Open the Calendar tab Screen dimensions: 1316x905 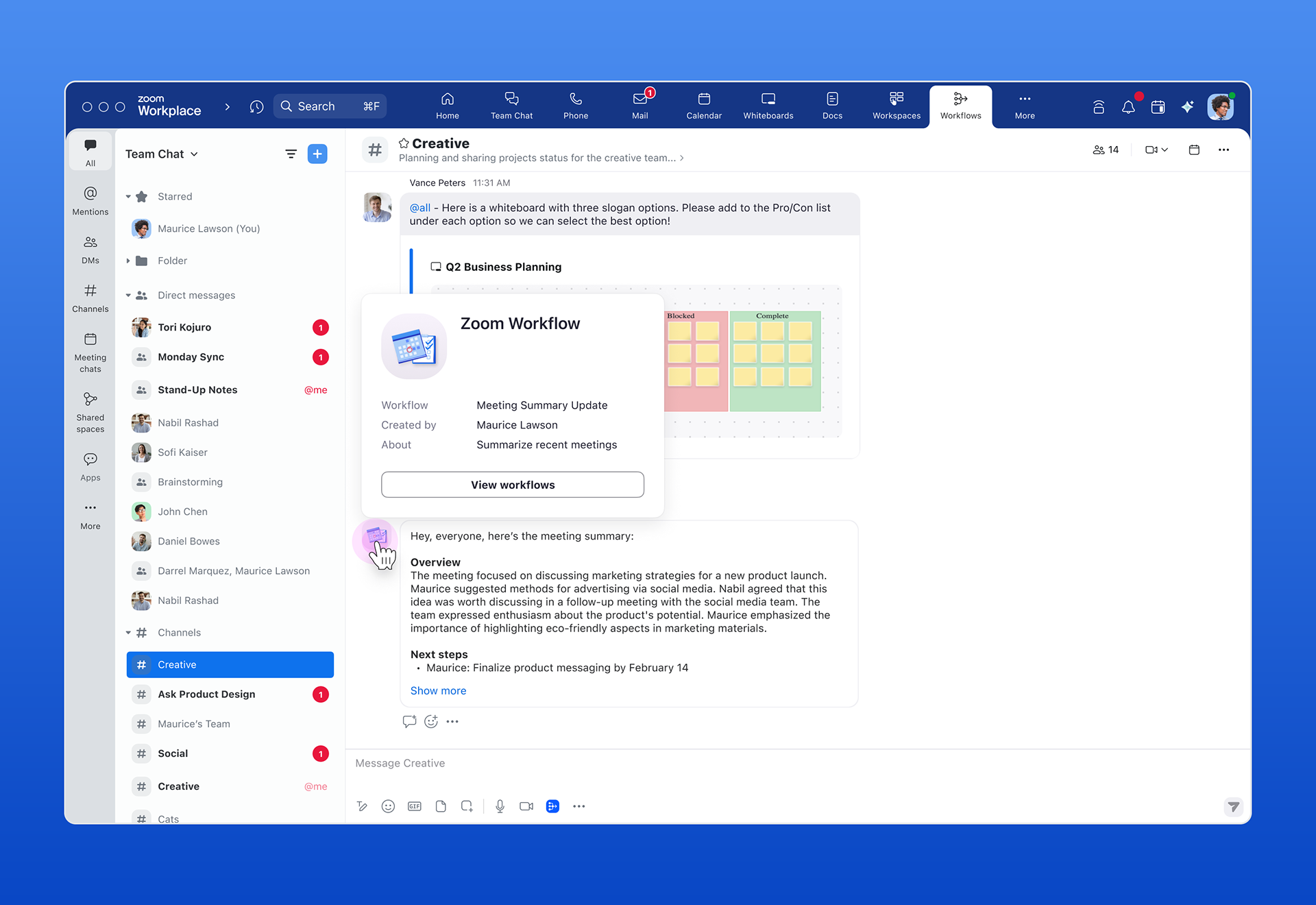pos(704,106)
